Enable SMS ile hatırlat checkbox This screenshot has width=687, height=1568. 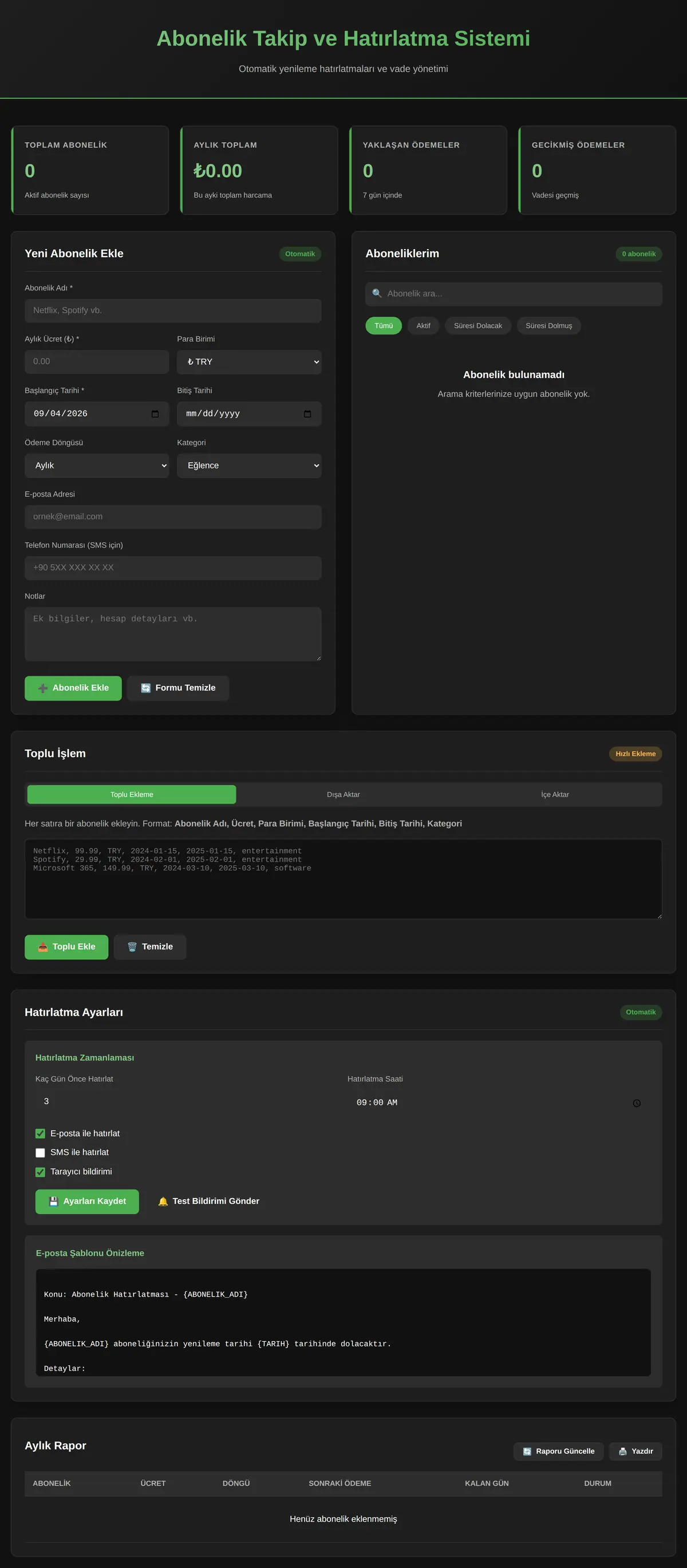tap(40, 1153)
